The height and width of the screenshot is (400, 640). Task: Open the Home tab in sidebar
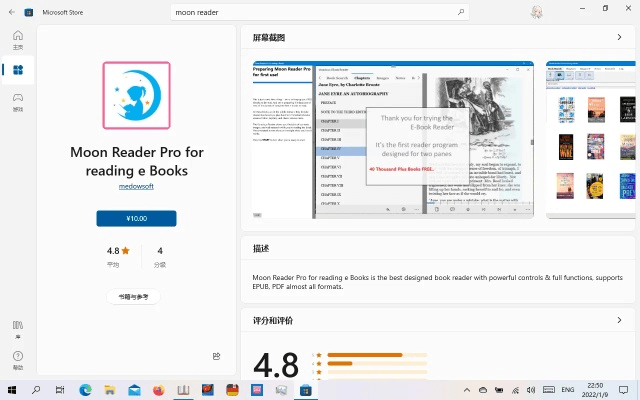pyautogui.click(x=18, y=40)
